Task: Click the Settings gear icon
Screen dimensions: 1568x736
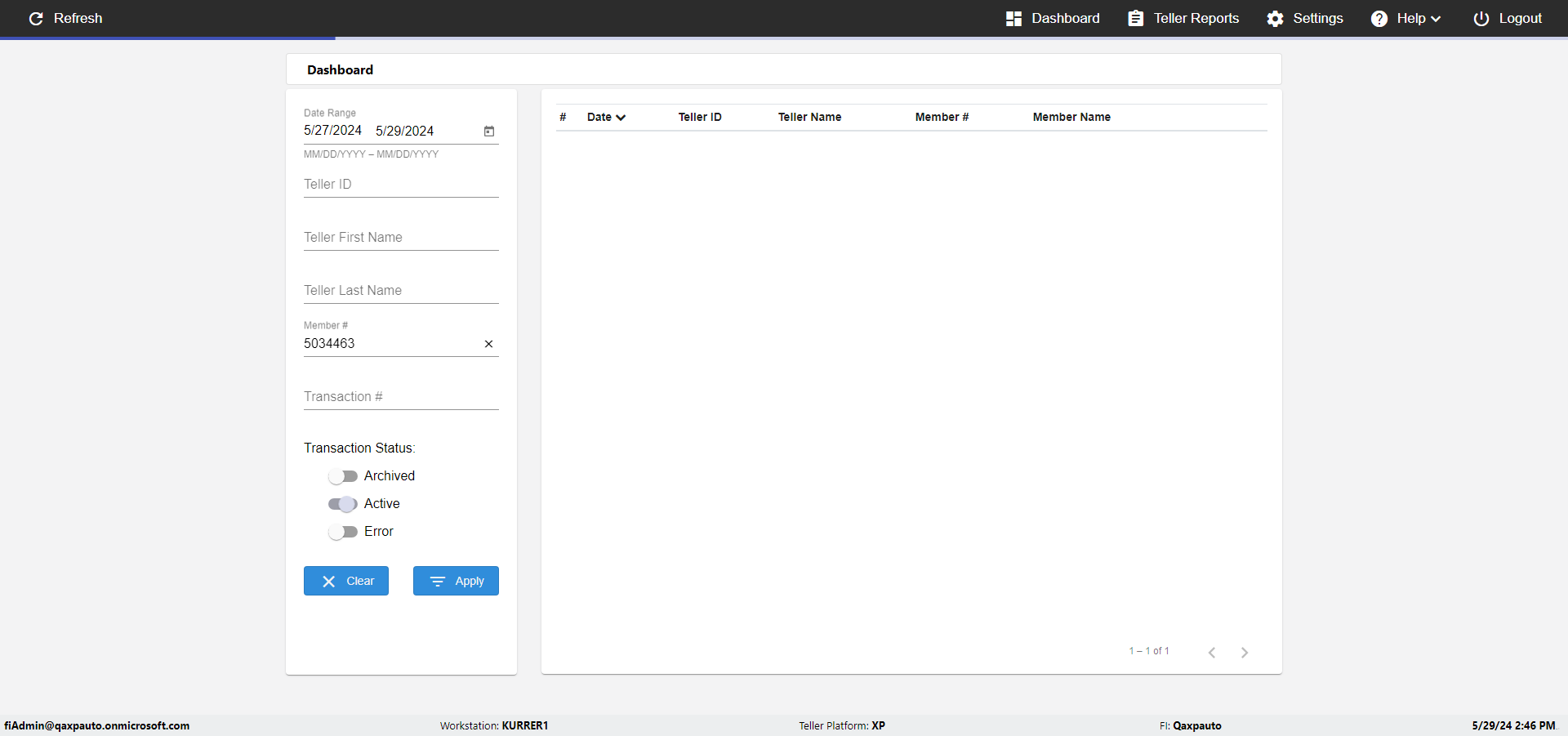Action: pyautogui.click(x=1275, y=18)
